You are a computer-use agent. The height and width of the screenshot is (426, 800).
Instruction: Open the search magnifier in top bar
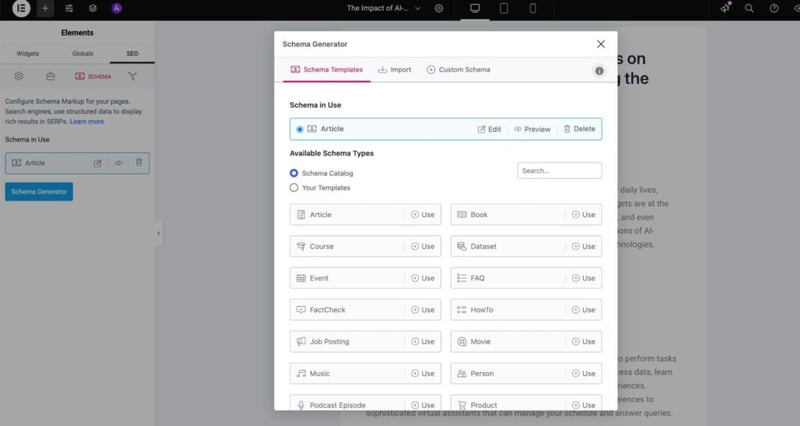point(749,8)
